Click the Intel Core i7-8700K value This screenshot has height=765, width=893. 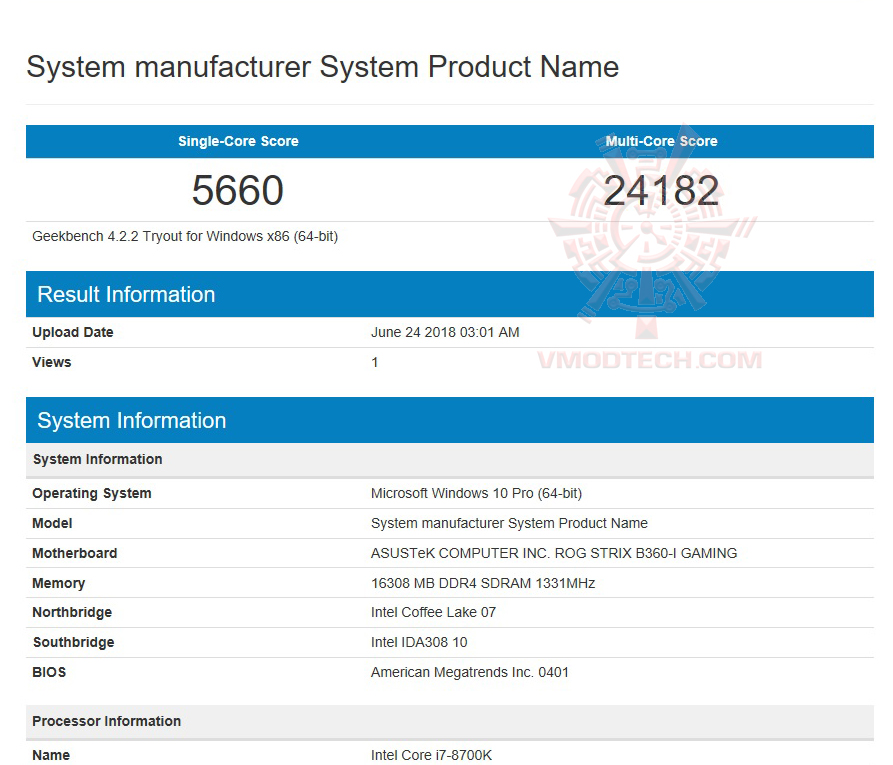coord(431,755)
